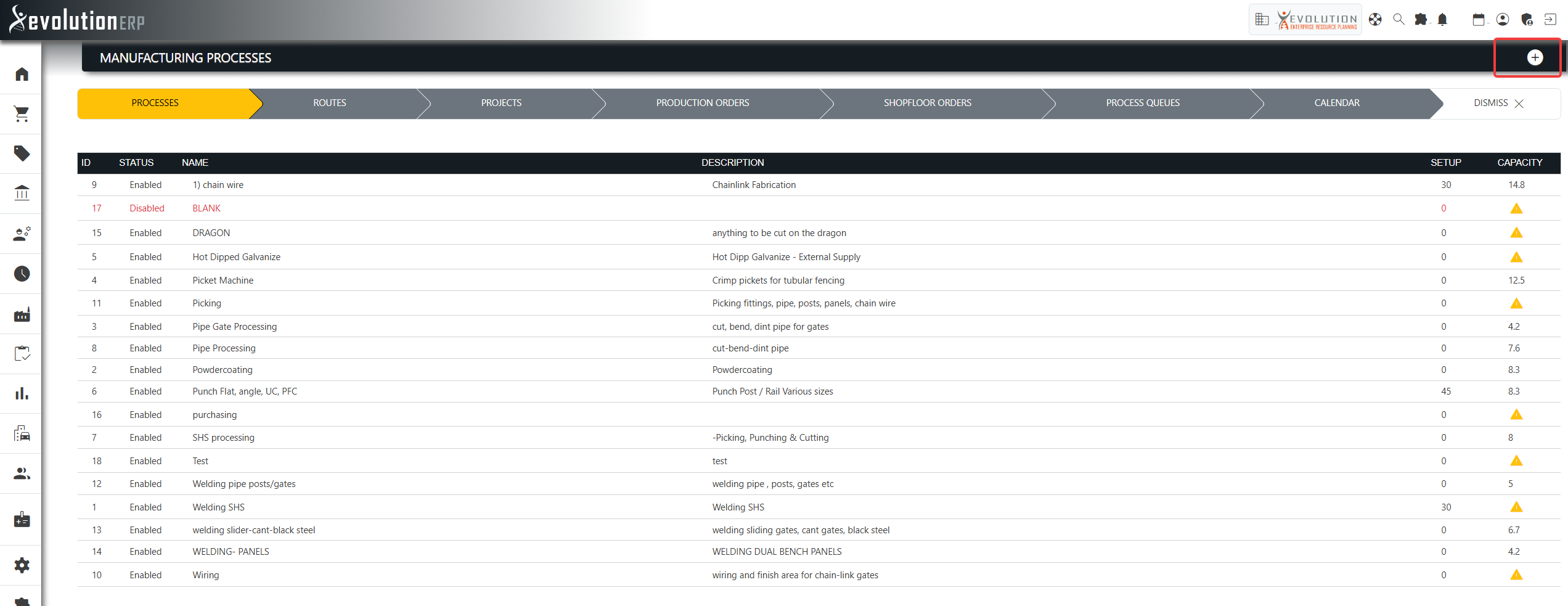
Task: Open the Pipe Gate Processing row
Action: [x=819, y=327]
